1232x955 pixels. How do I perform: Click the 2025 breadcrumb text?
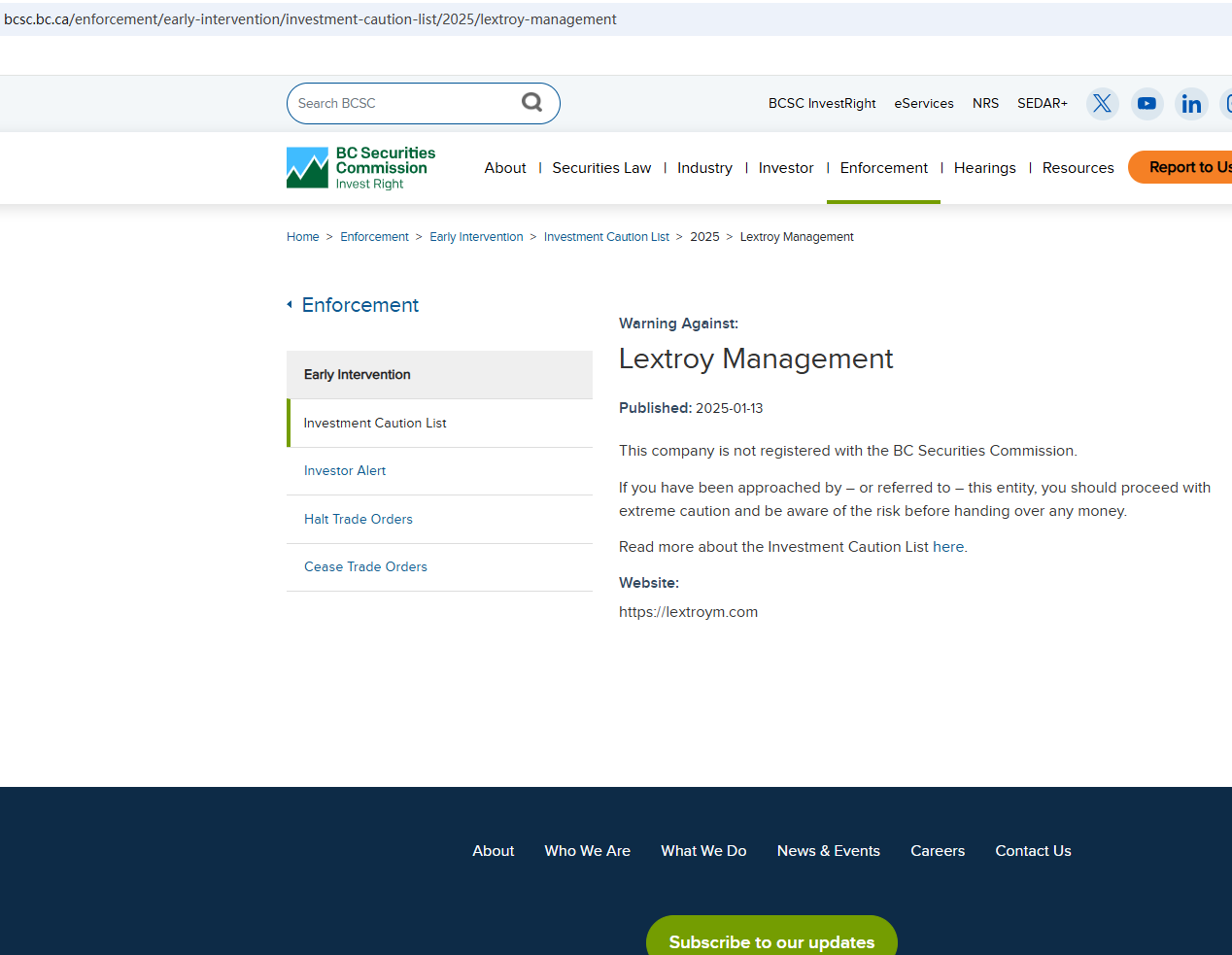pyautogui.click(x=704, y=237)
